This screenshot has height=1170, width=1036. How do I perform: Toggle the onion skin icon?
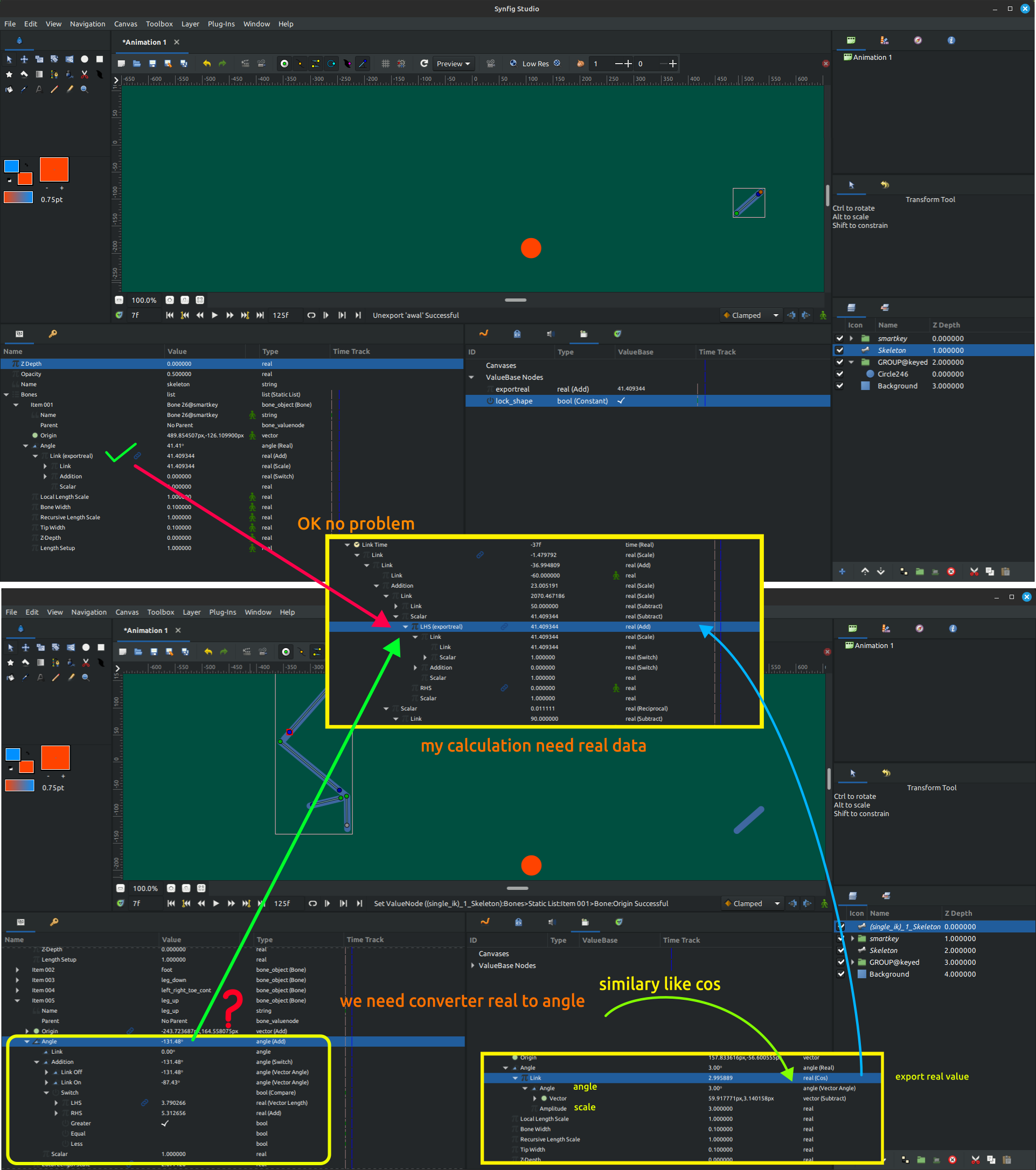[x=580, y=64]
